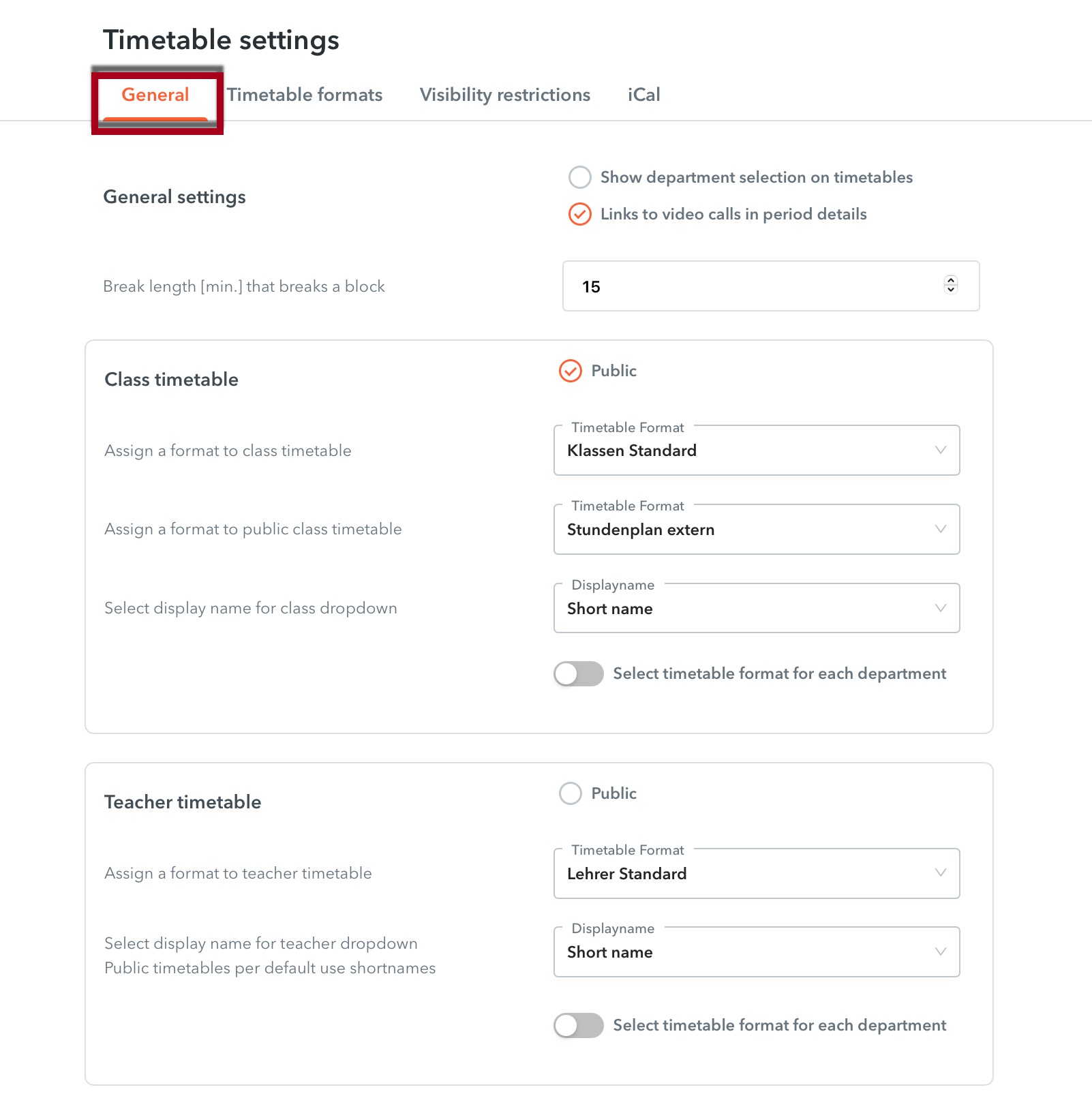Disable Public for Class timetable
Viewport: 1092px width, 1096px height.
(571, 371)
